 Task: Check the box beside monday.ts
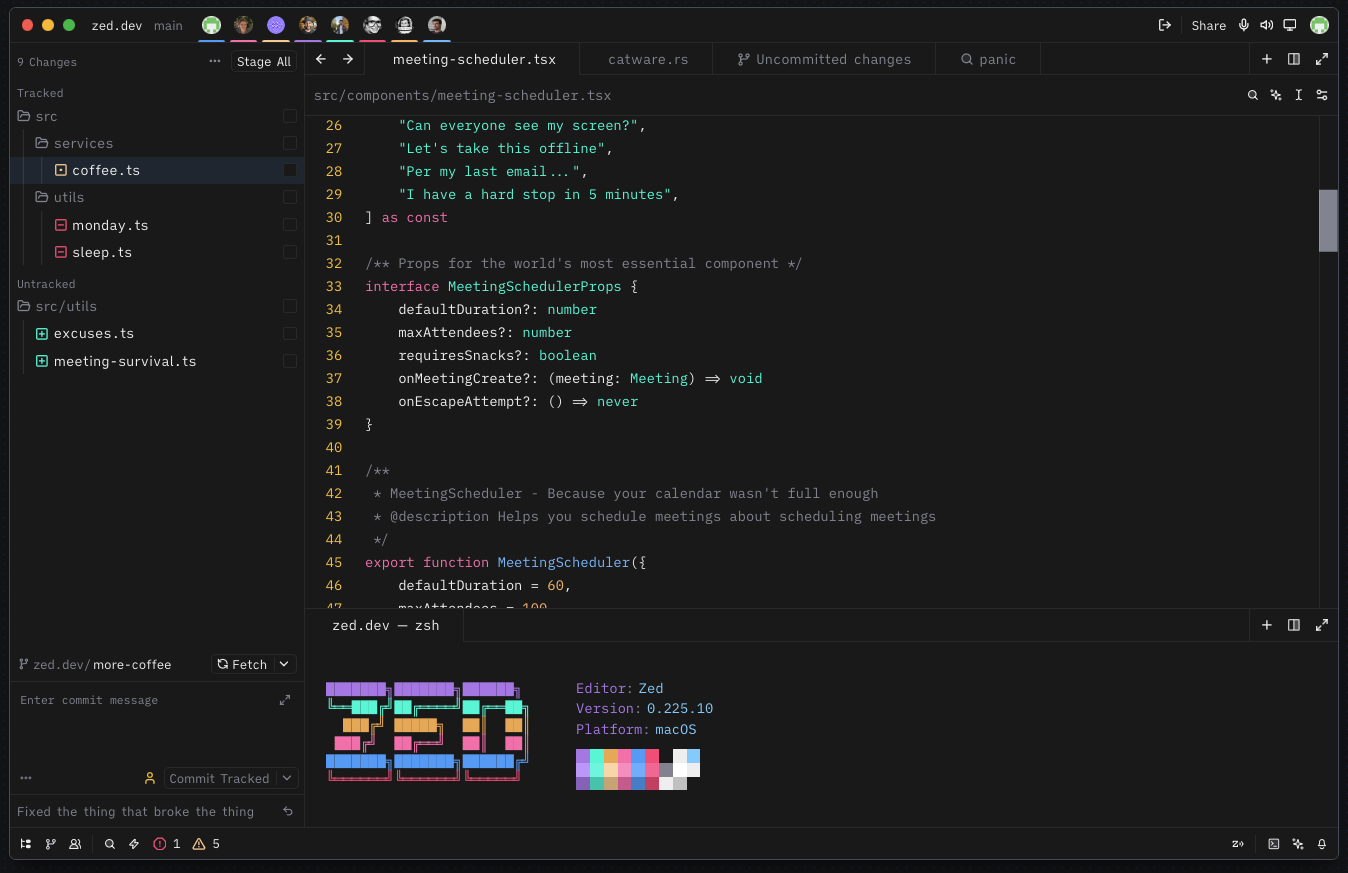pyautogui.click(x=290, y=225)
